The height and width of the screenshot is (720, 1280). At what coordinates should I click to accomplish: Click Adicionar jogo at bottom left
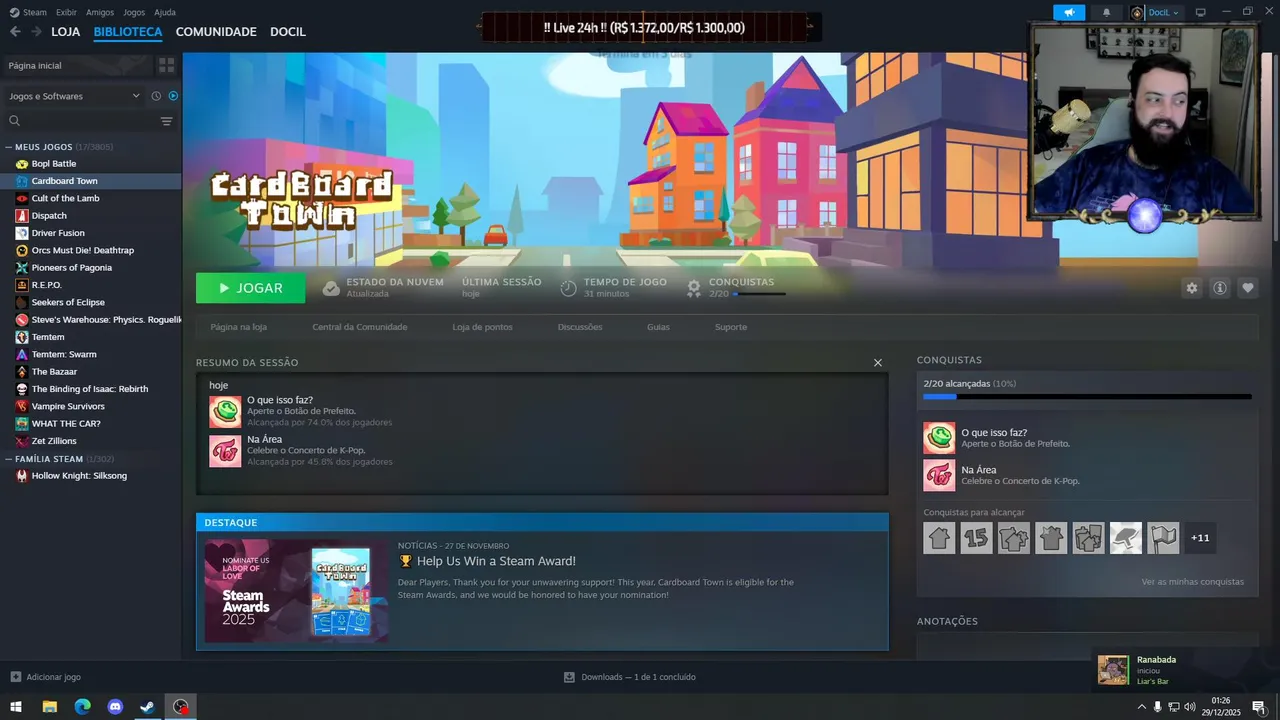[45, 677]
